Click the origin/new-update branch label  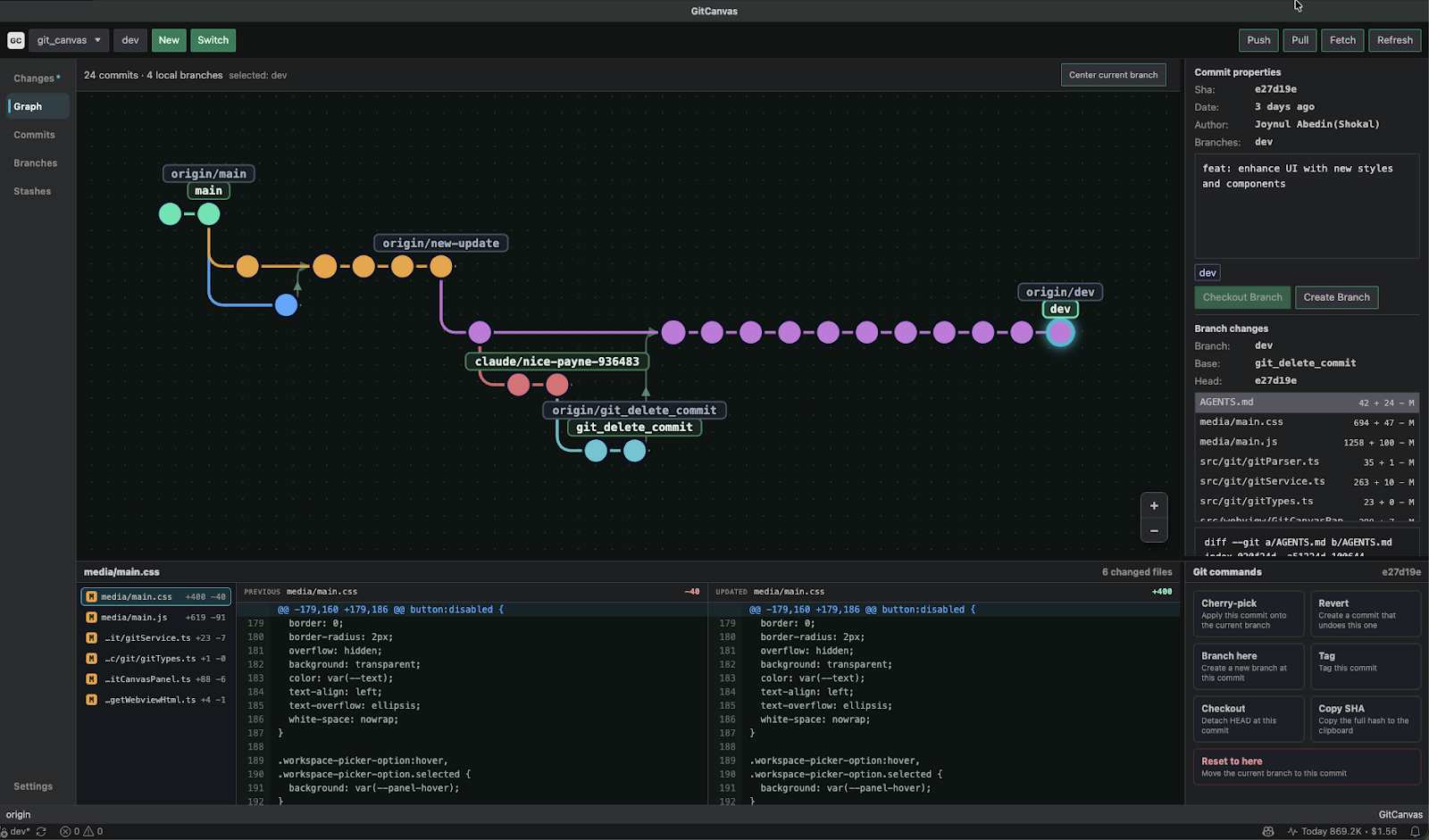[441, 243]
